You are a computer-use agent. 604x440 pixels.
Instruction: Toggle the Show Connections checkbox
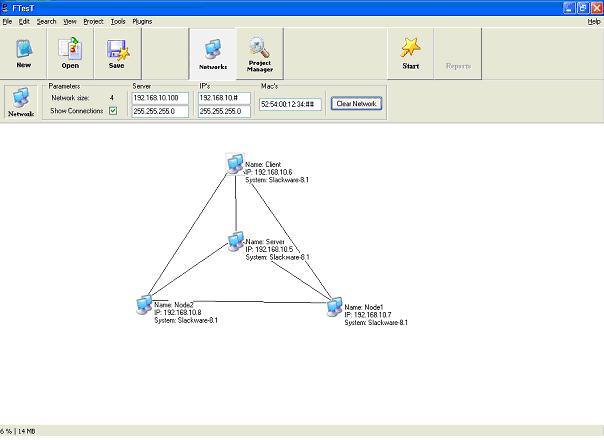112,111
